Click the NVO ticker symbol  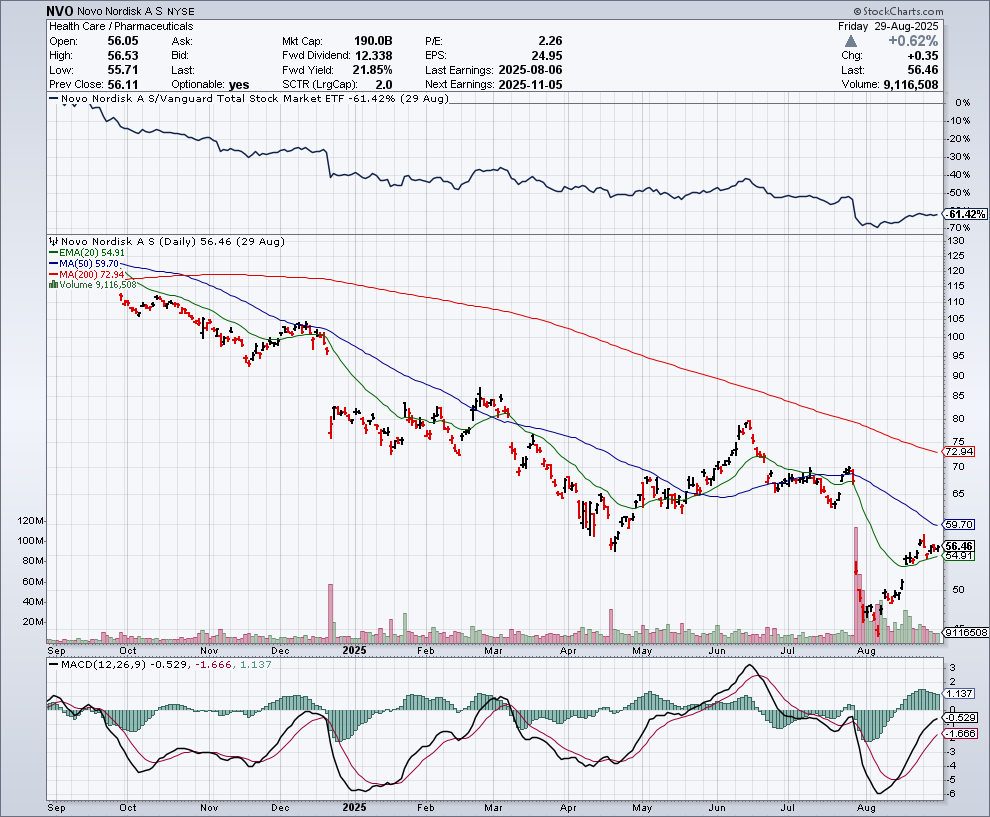(x=61, y=11)
